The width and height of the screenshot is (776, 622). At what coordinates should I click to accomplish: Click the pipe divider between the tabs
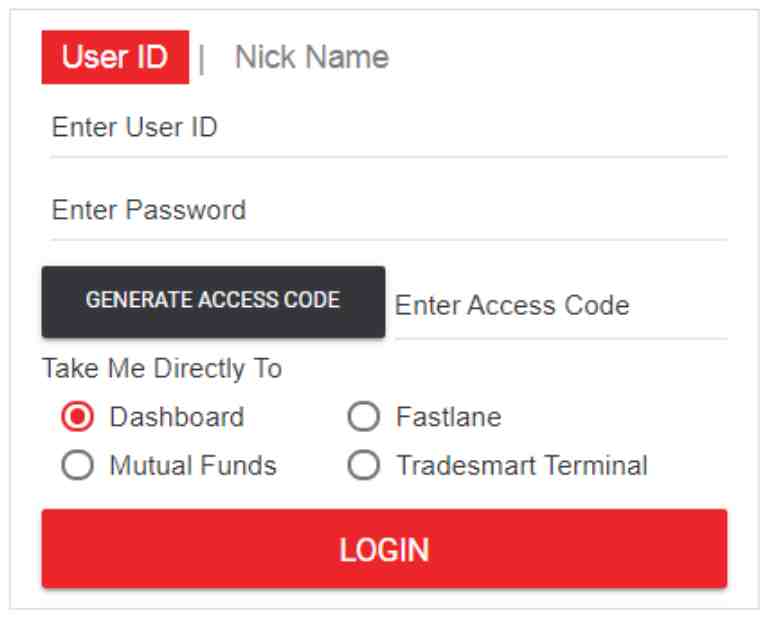tap(202, 60)
